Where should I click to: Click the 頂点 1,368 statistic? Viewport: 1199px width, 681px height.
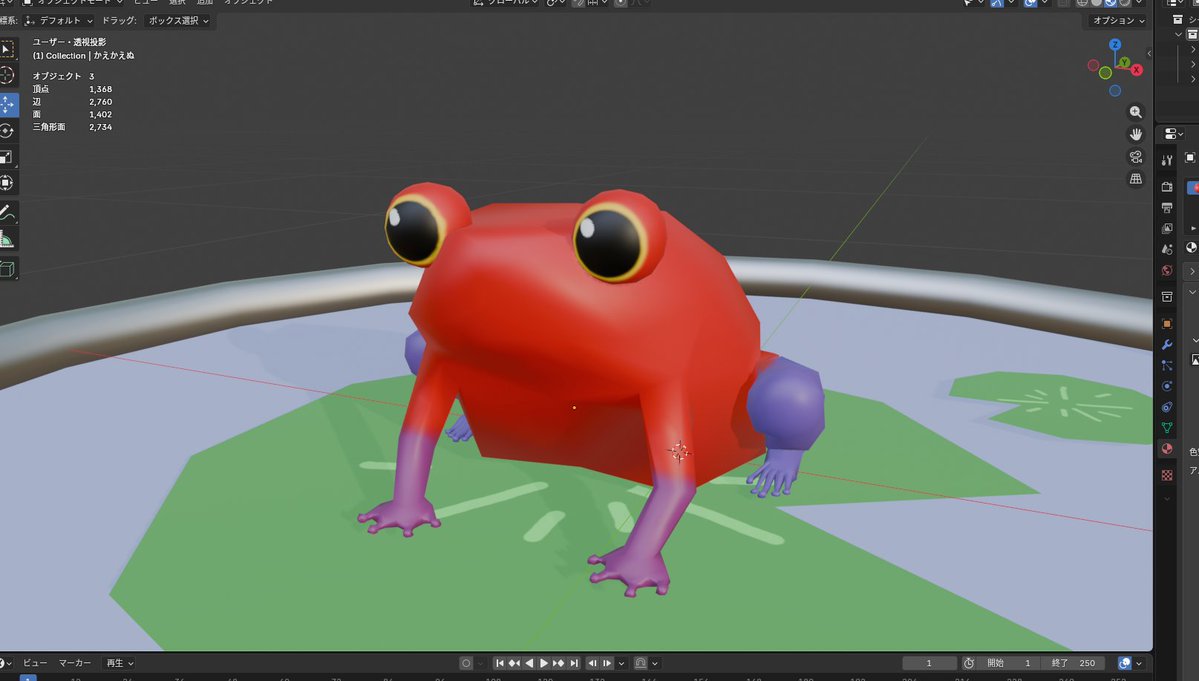[72, 89]
